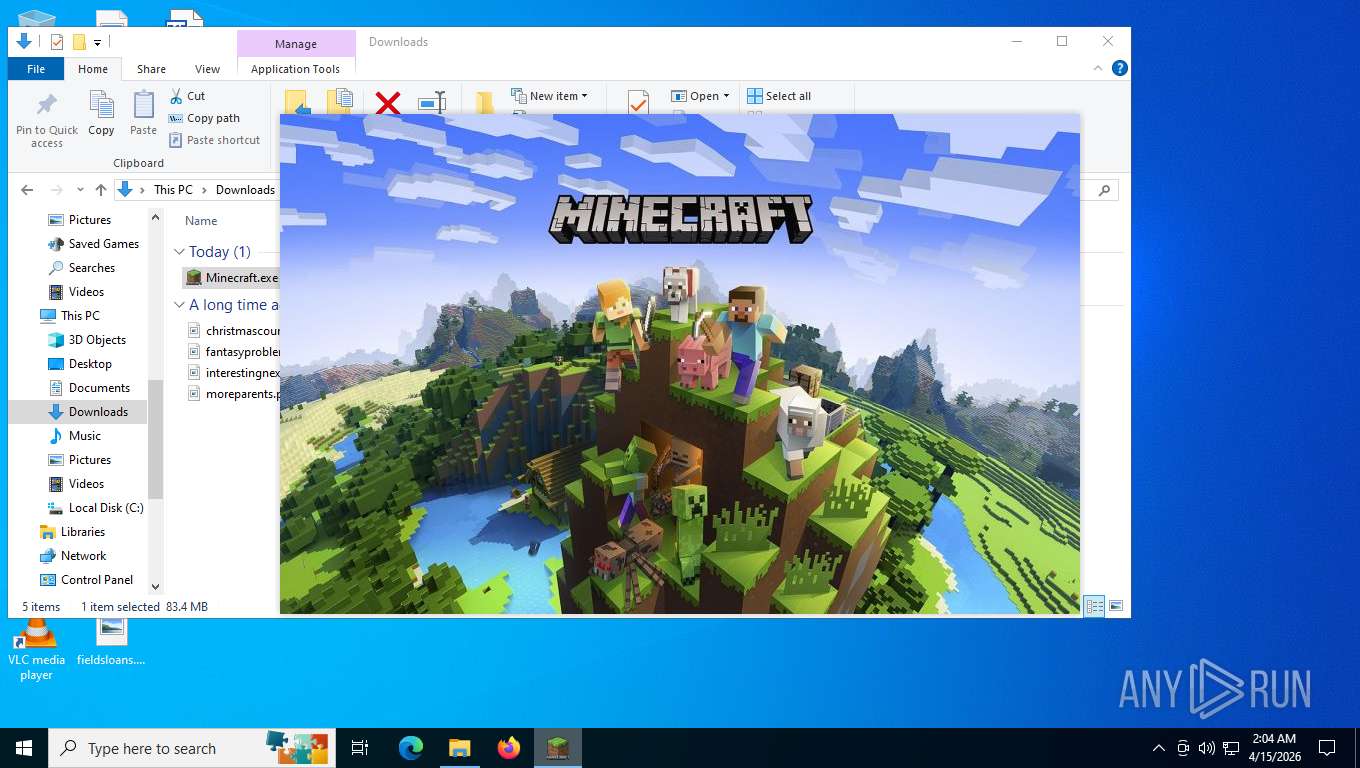Open the Recent locations dropdown arrow

81,190
